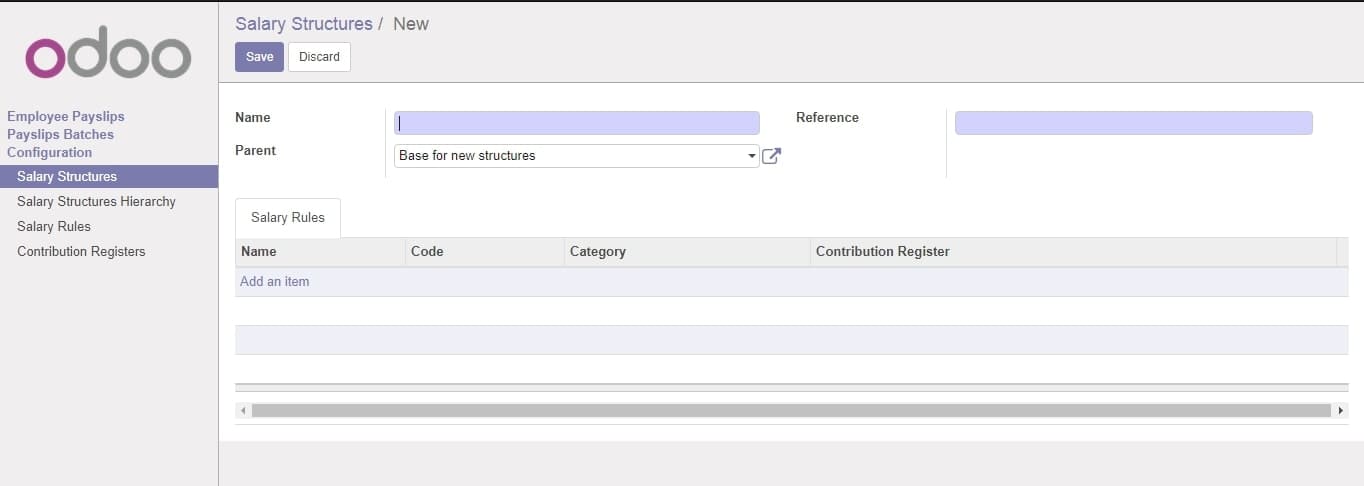The width and height of the screenshot is (1364, 486).
Task: Save the new salary structure
Action: click(259, 57)
